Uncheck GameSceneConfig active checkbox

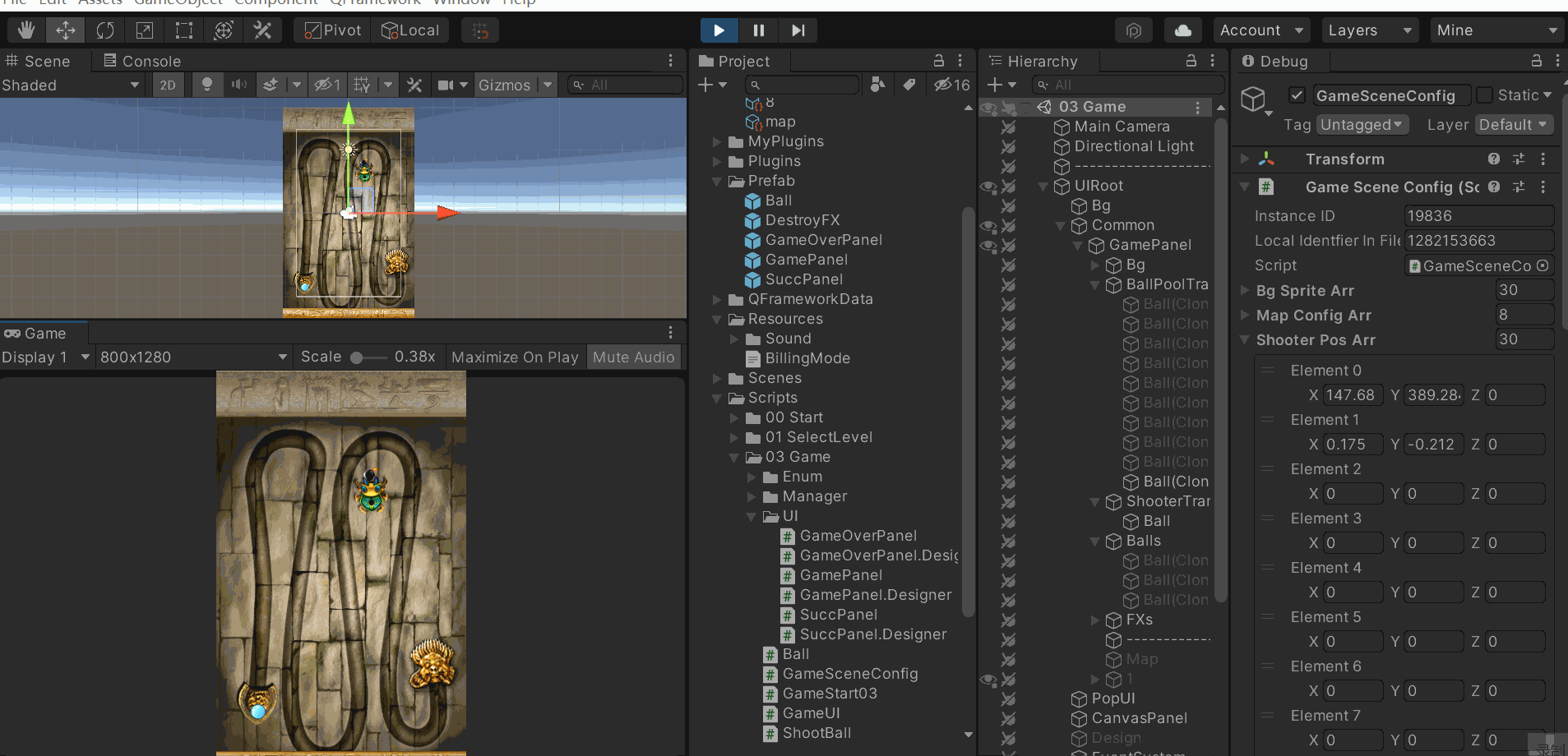[1297, 95]
